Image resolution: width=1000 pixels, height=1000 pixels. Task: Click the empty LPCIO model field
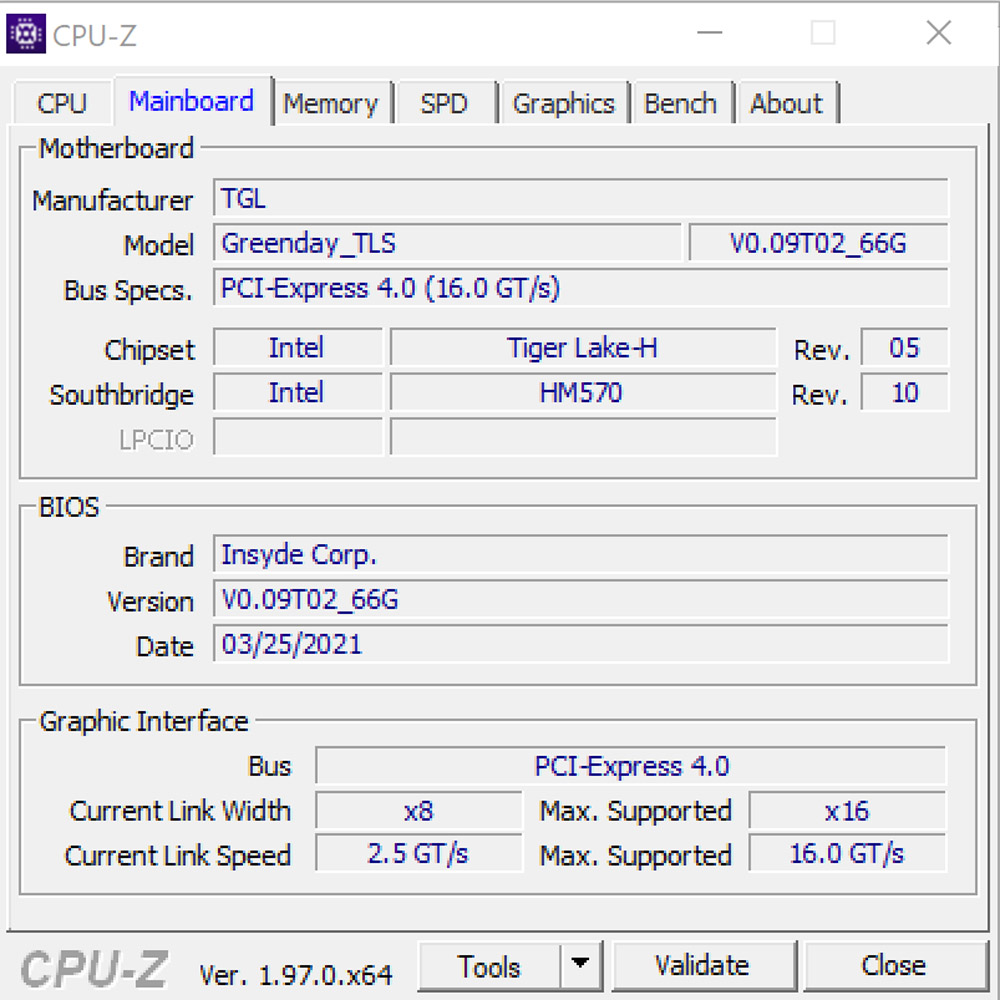[x=583, y=437]
